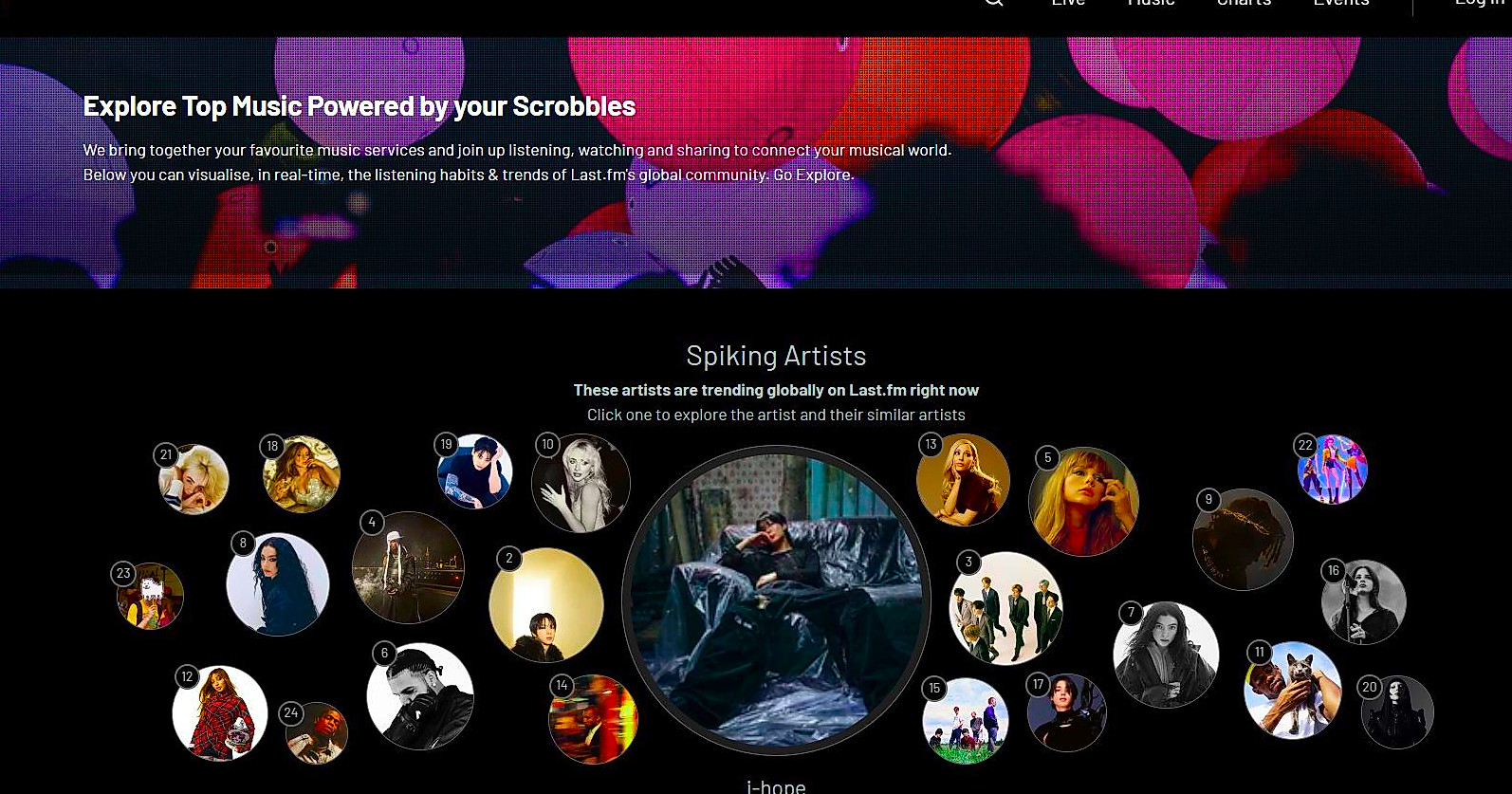
Task: Open the Live menu item
Action: [1068, 3]
